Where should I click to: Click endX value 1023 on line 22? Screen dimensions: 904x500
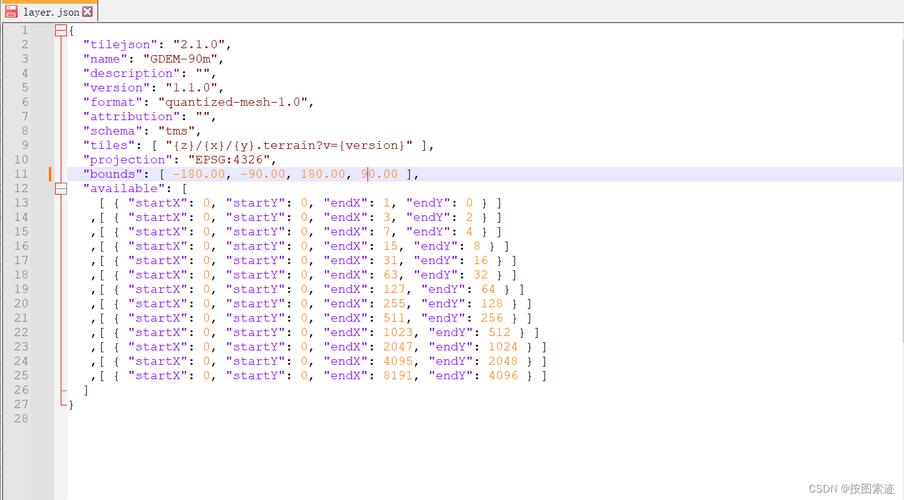[x=397, y=333]
